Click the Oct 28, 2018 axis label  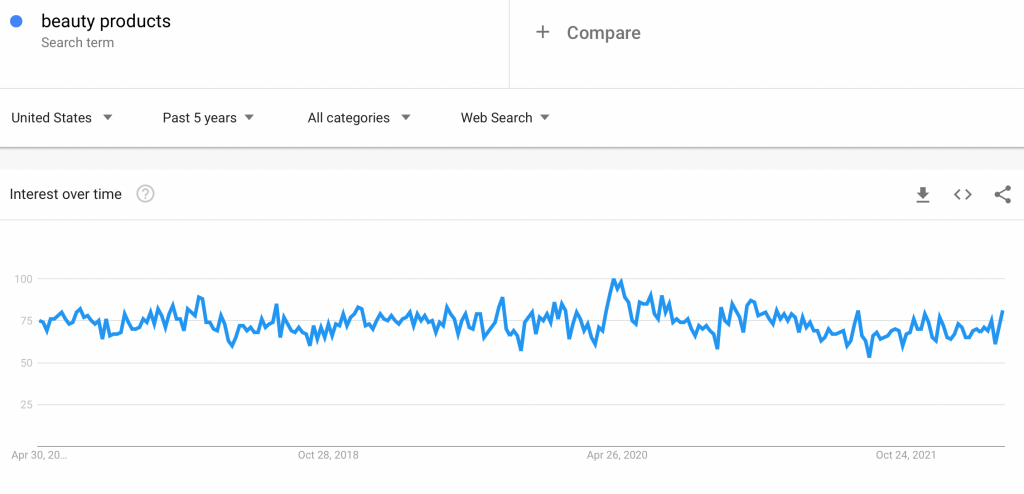[328, 455]
